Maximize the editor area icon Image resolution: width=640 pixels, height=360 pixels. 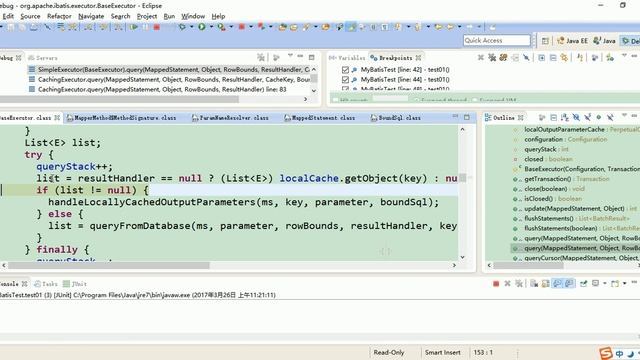click(467, 117)
